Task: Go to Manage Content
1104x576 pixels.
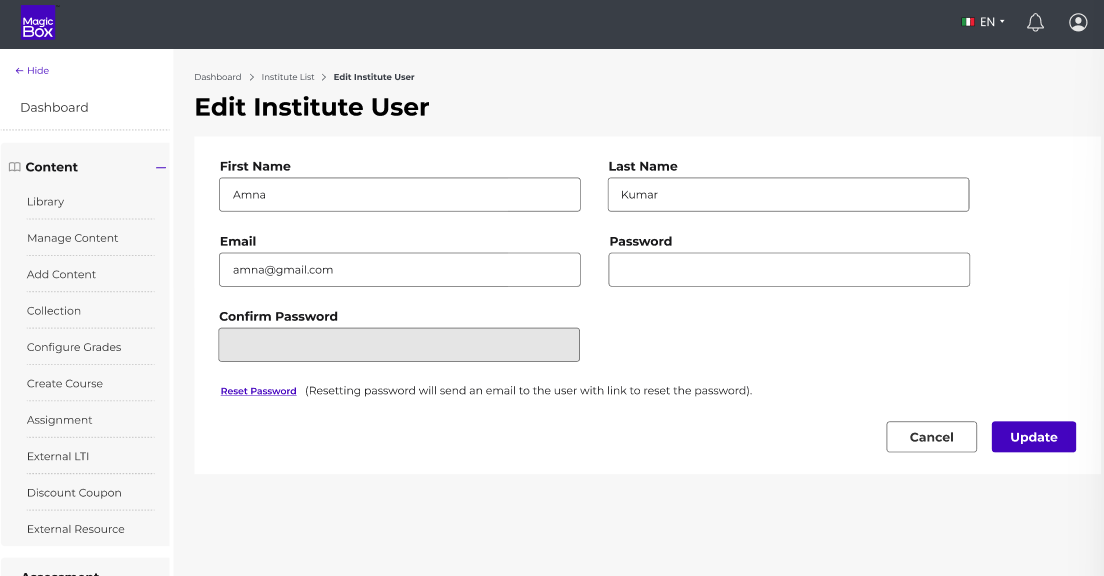Action: click(73, 238)
